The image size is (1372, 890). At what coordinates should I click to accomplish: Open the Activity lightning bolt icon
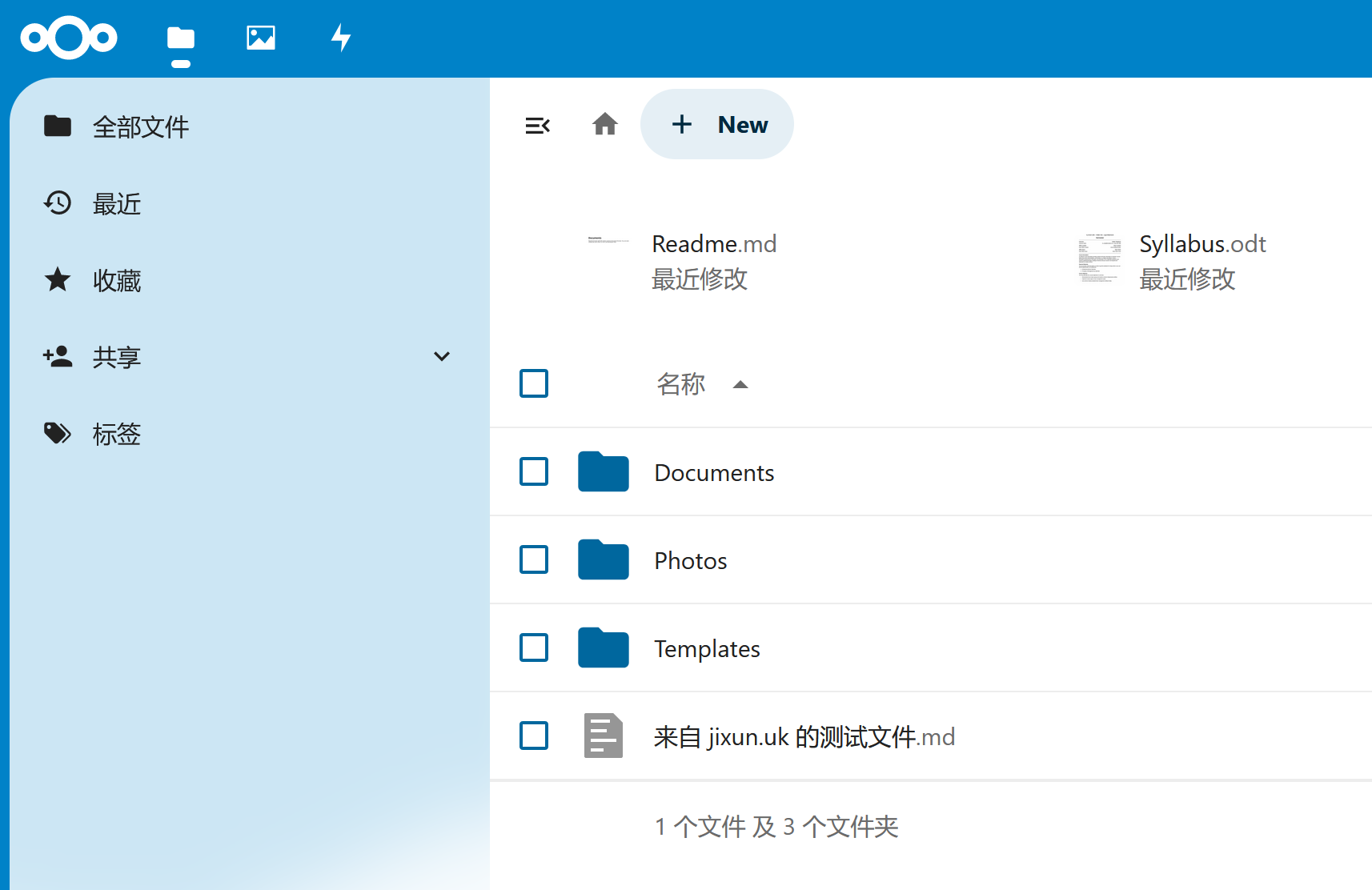click(x=341, y=38)
